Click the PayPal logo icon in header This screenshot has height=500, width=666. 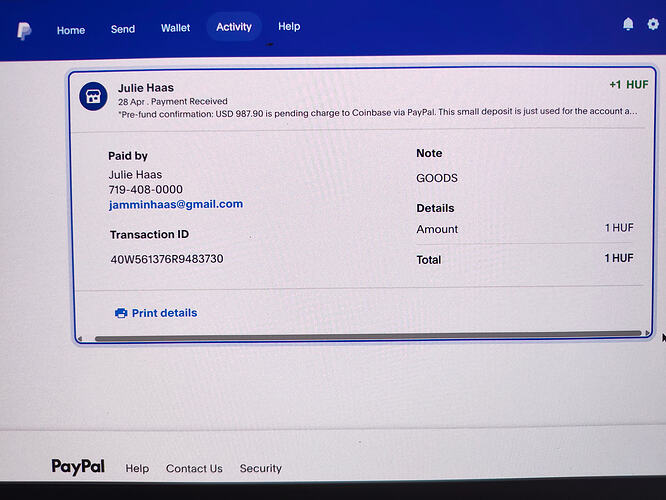[x=24, y=31]
